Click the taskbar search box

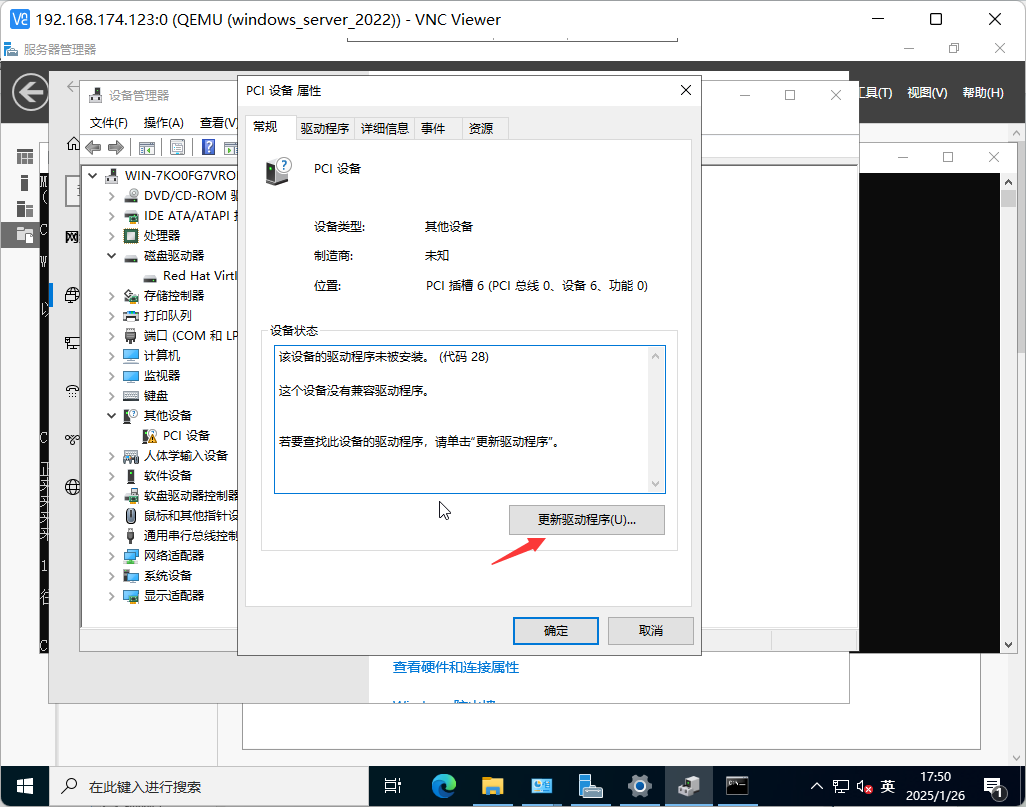[x=209, y=786]
